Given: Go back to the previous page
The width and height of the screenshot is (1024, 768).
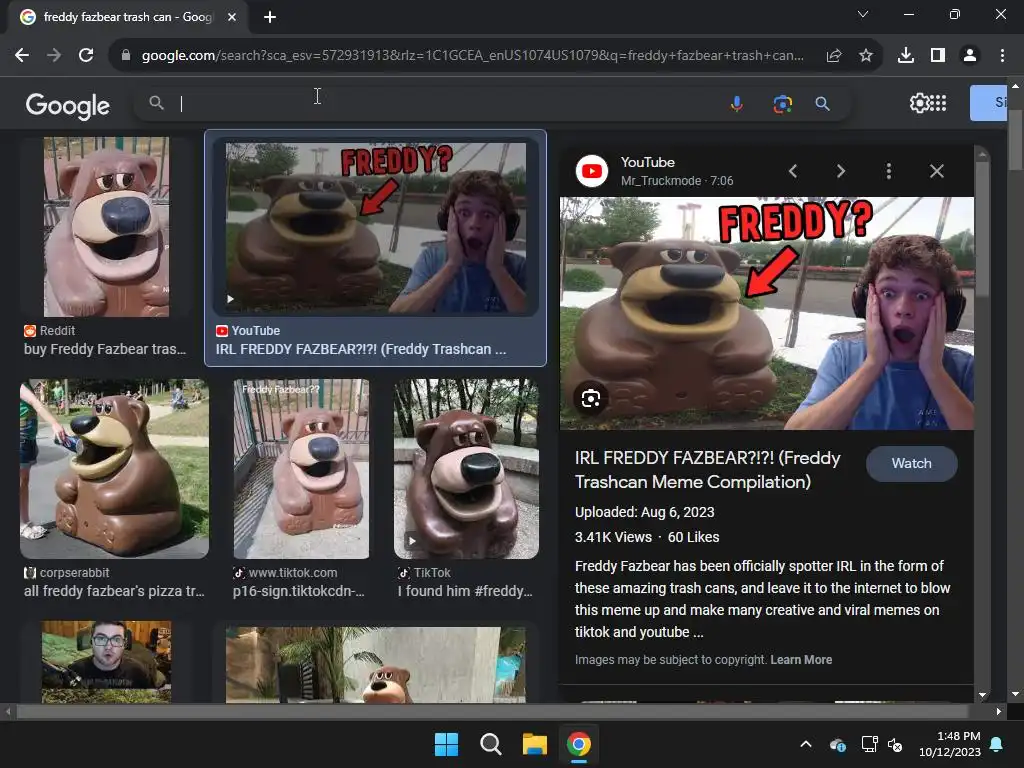Looking at the screenshot, I should 22,56.
